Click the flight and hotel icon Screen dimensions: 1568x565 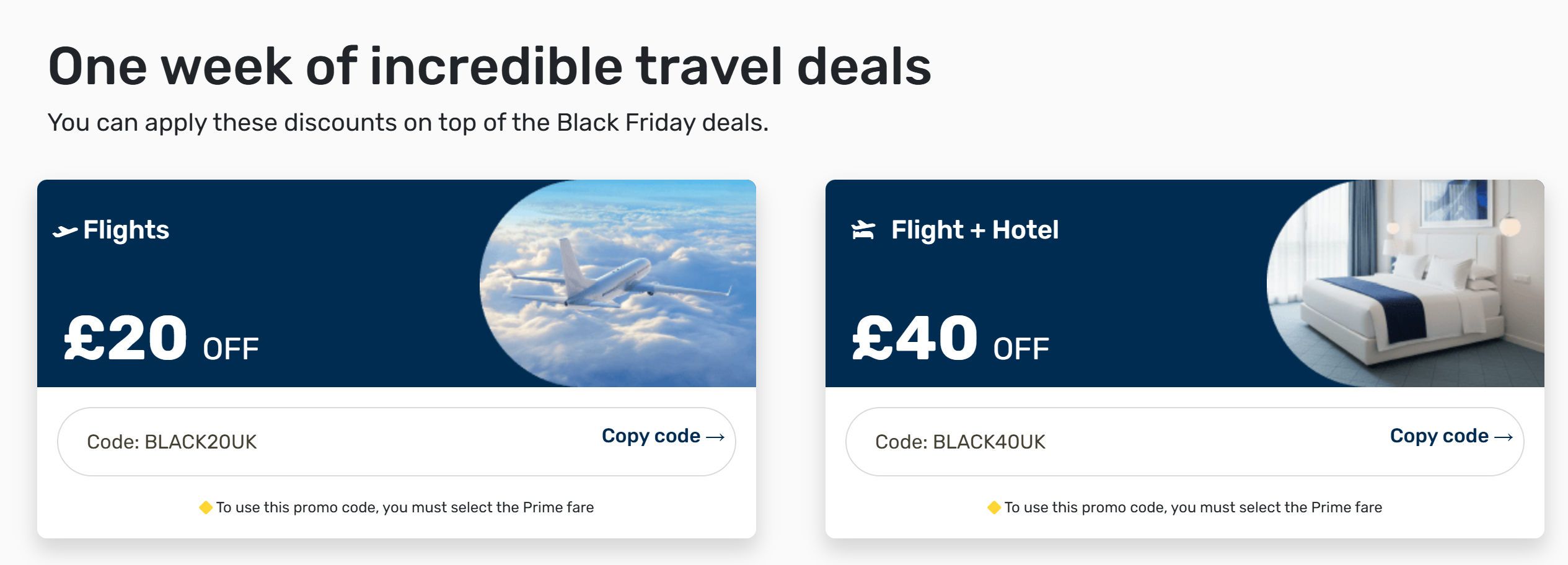pos(863,230)
